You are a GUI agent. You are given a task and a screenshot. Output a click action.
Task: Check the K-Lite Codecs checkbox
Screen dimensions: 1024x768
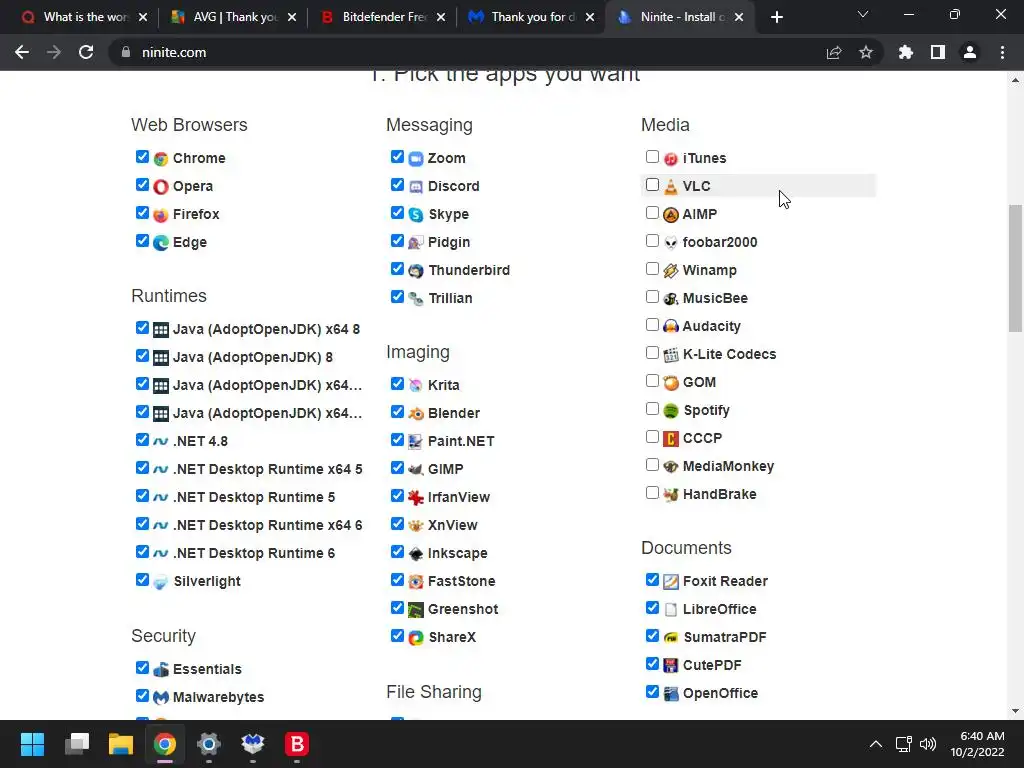pyautogui.click(x=652, y=353)
